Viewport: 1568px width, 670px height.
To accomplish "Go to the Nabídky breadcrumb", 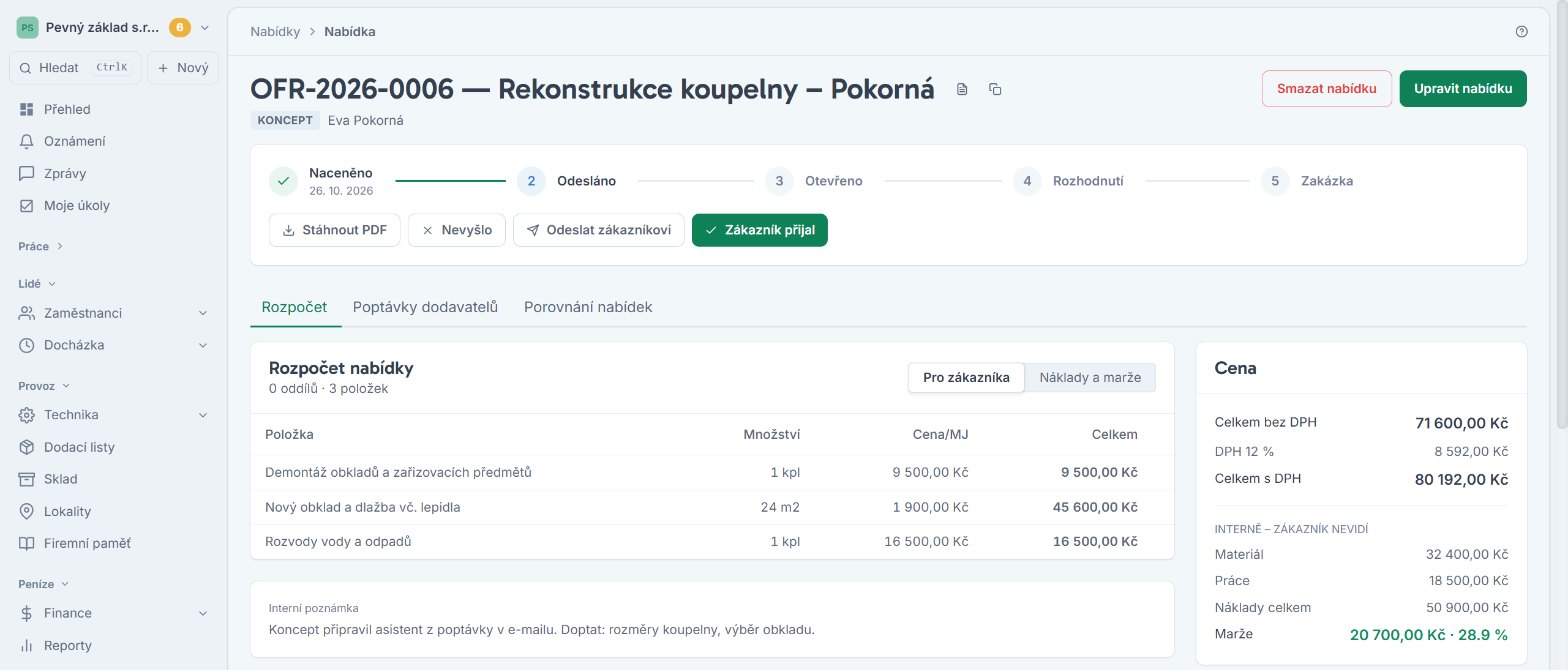I will [x=275, y=31].
